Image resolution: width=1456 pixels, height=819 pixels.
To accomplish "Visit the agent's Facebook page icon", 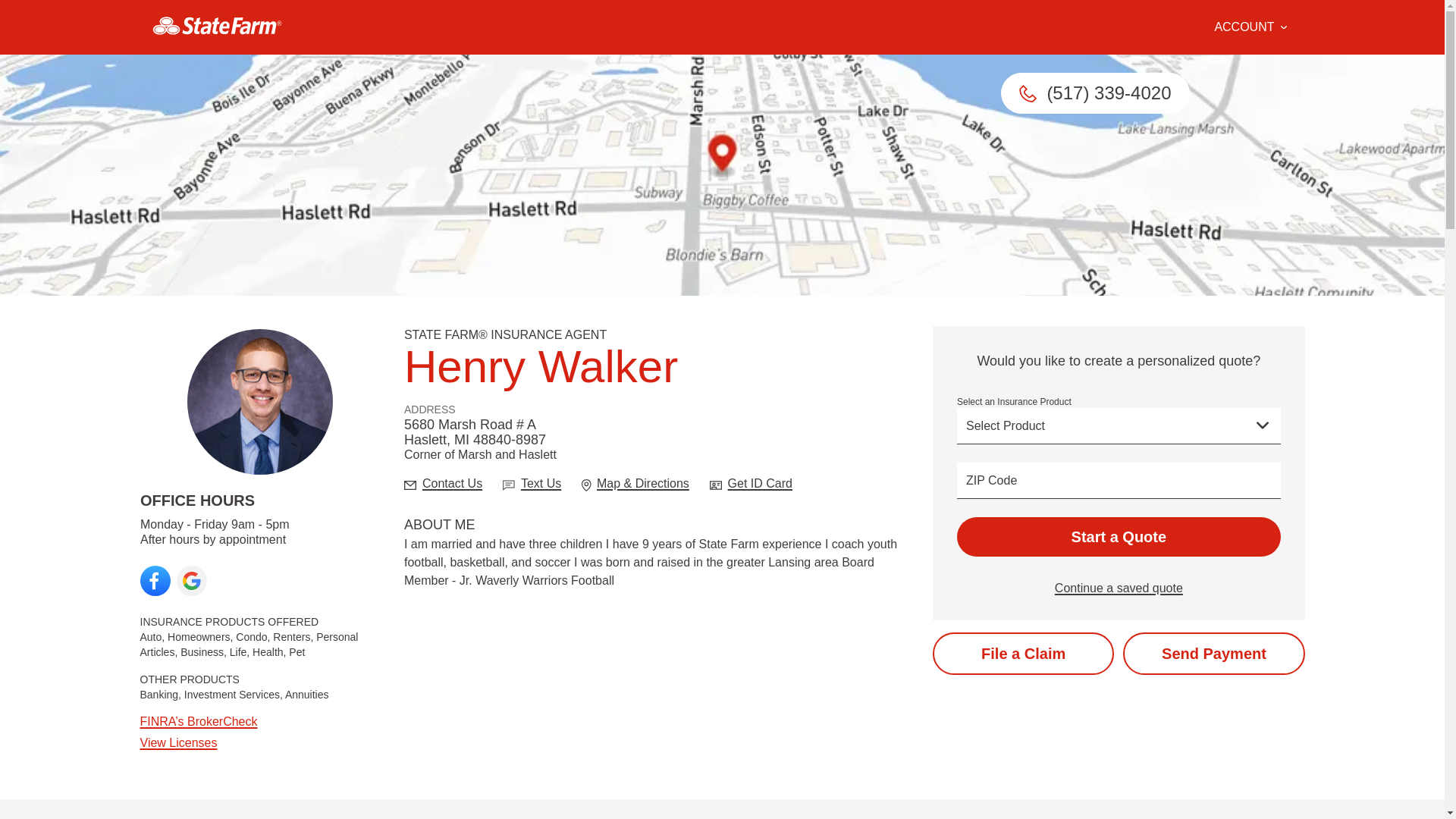I will (x=155, y=581).
